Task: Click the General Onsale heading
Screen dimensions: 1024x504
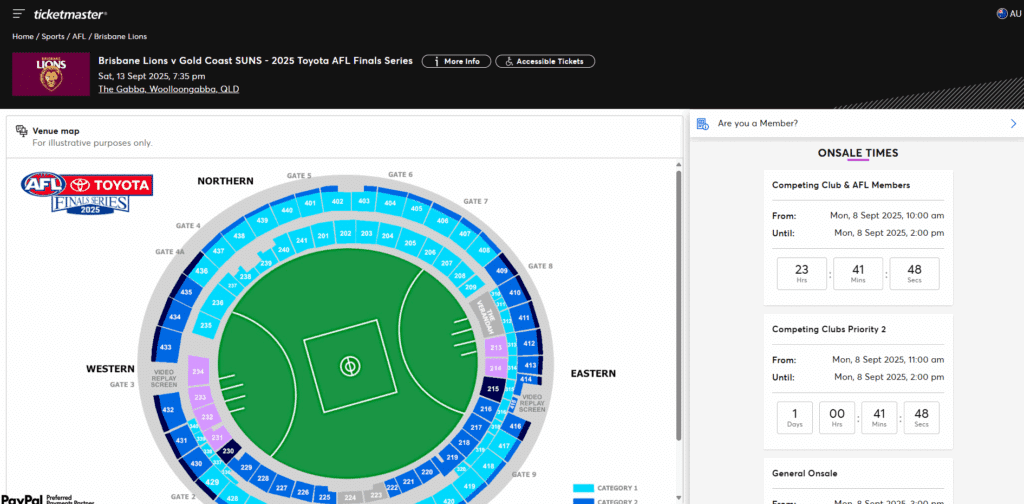Action: [805, 473]
